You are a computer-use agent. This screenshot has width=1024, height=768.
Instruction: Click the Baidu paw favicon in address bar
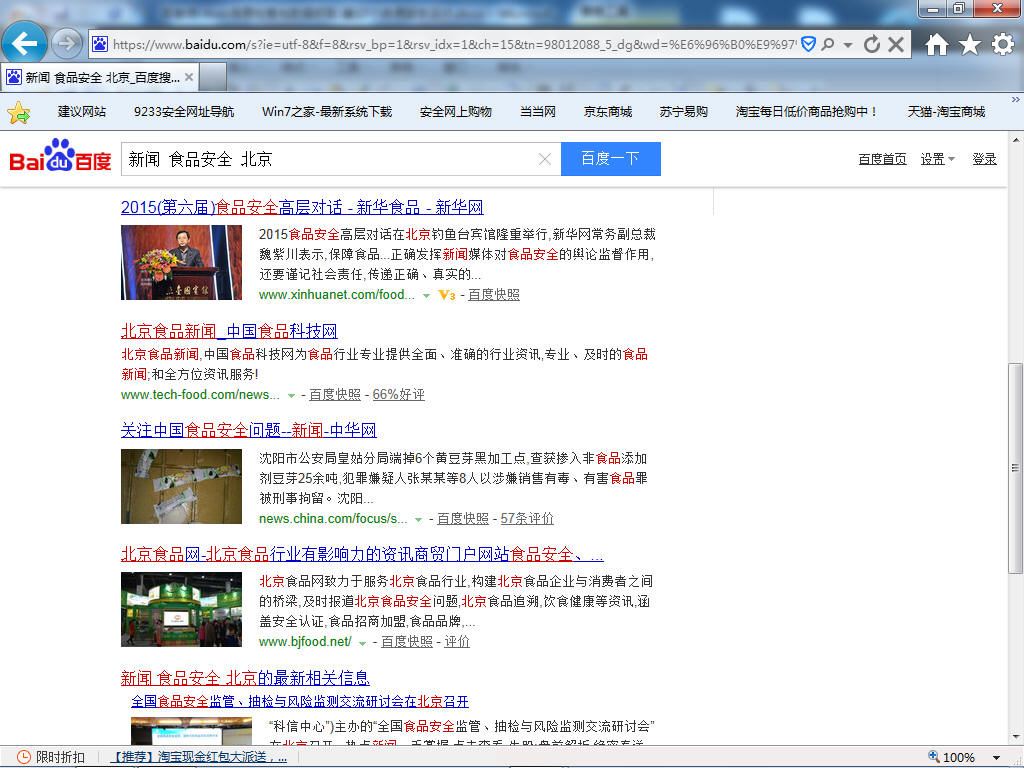point(100,44)
